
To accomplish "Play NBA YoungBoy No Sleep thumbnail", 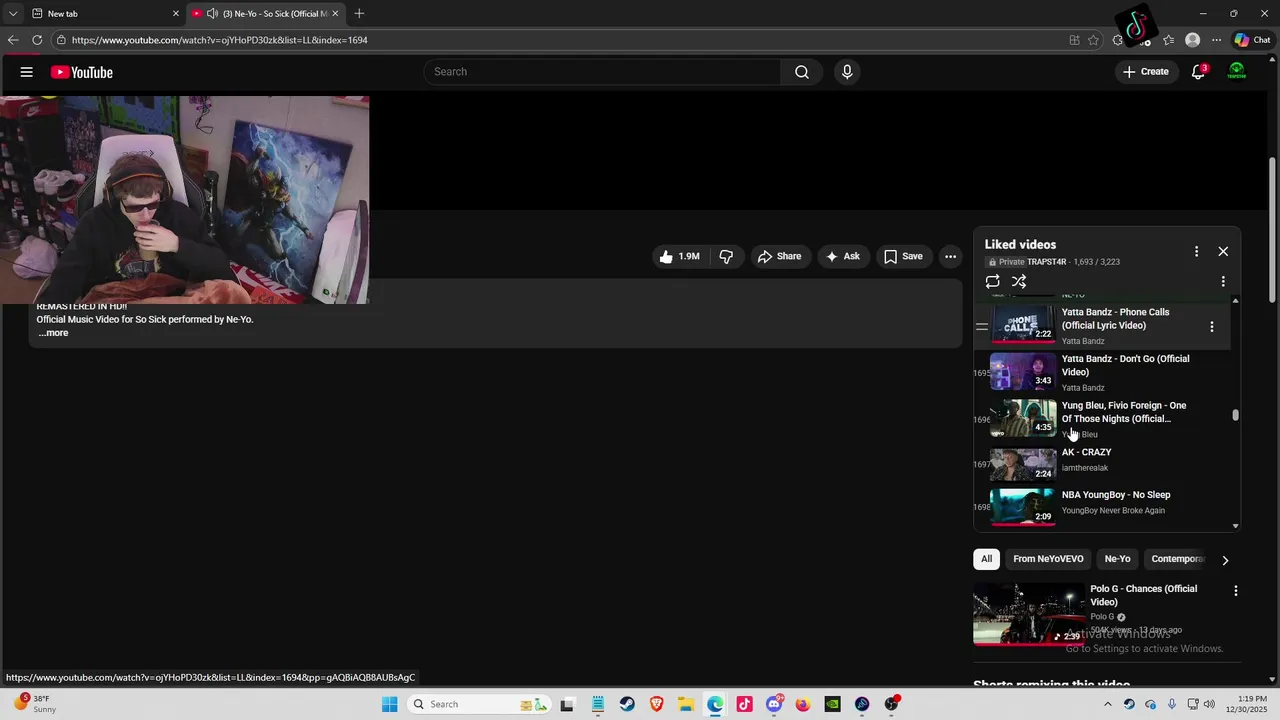I will click(x=1023, y=507).
